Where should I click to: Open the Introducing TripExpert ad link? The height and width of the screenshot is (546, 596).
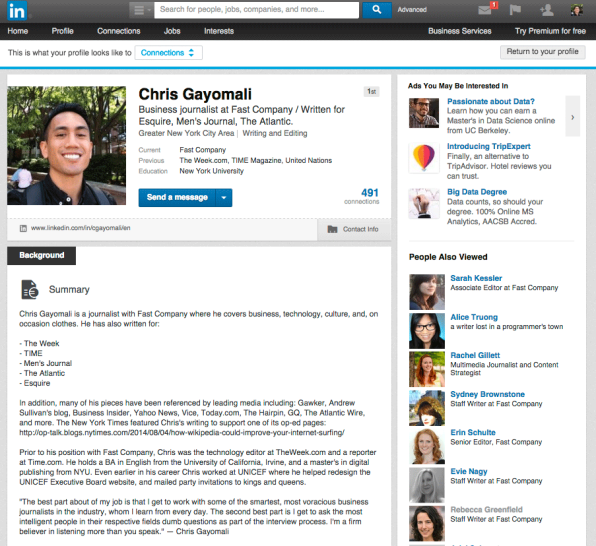point(488,146)
